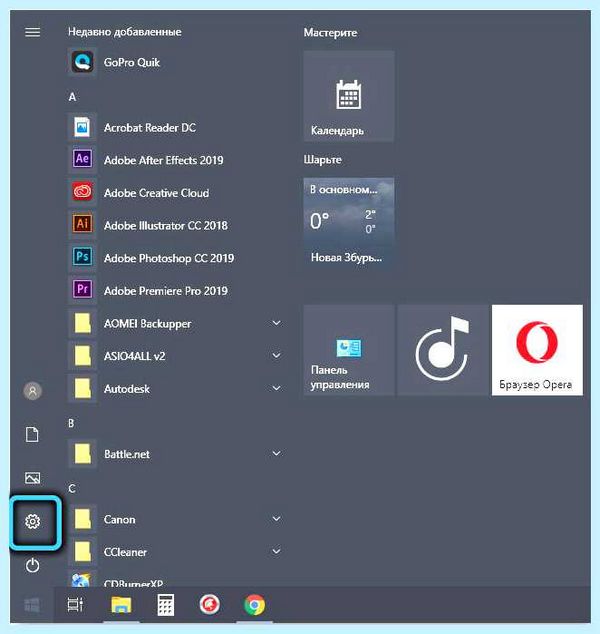
Task: Expand the CCleaner folder chevron
Action: coord(277,551)
